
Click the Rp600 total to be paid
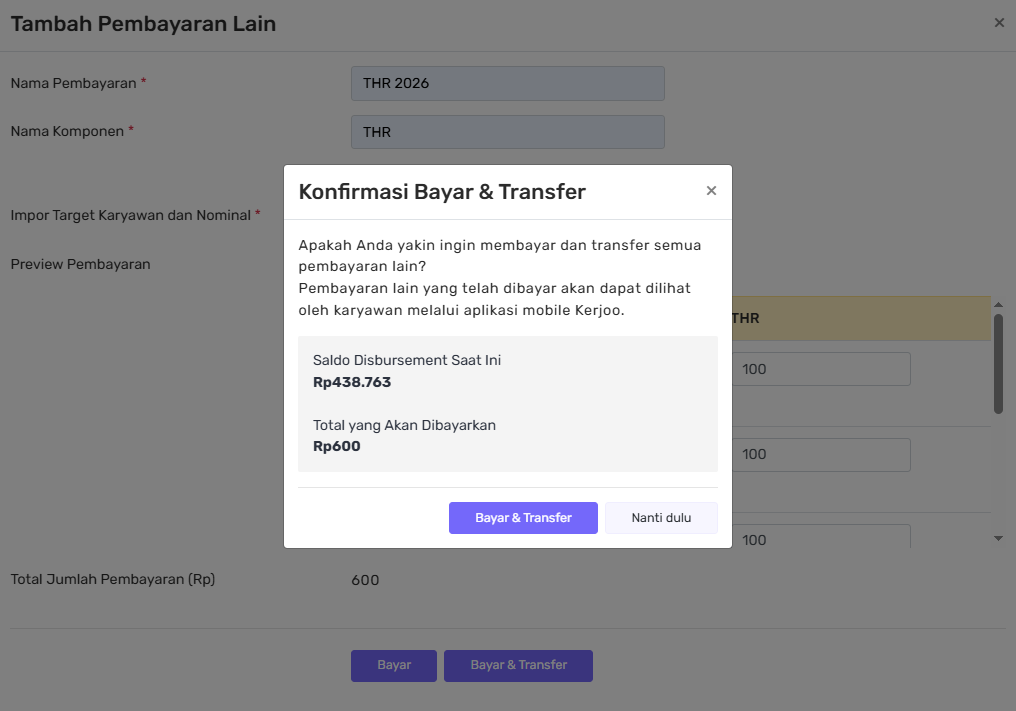337,446
